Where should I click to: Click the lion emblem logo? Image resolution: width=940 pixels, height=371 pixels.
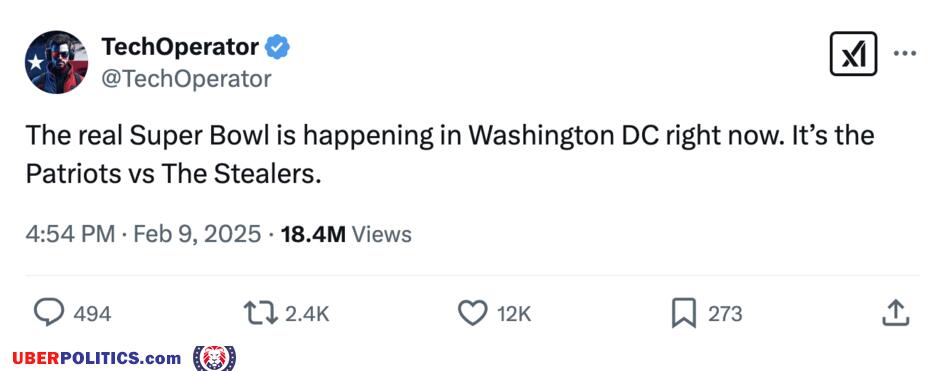(x=215, y=358)
